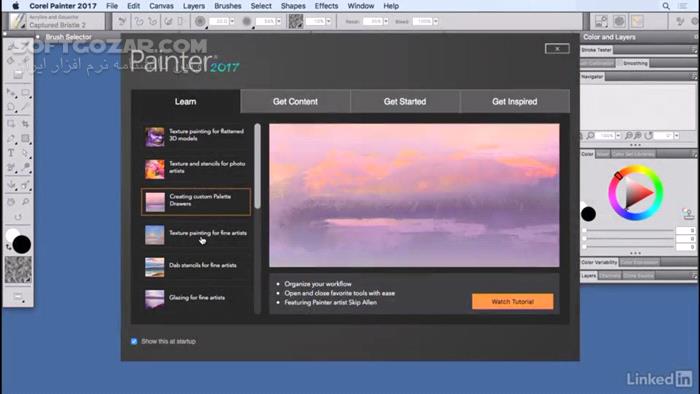Reset rotation in the Navigator panel

[649, 135]
